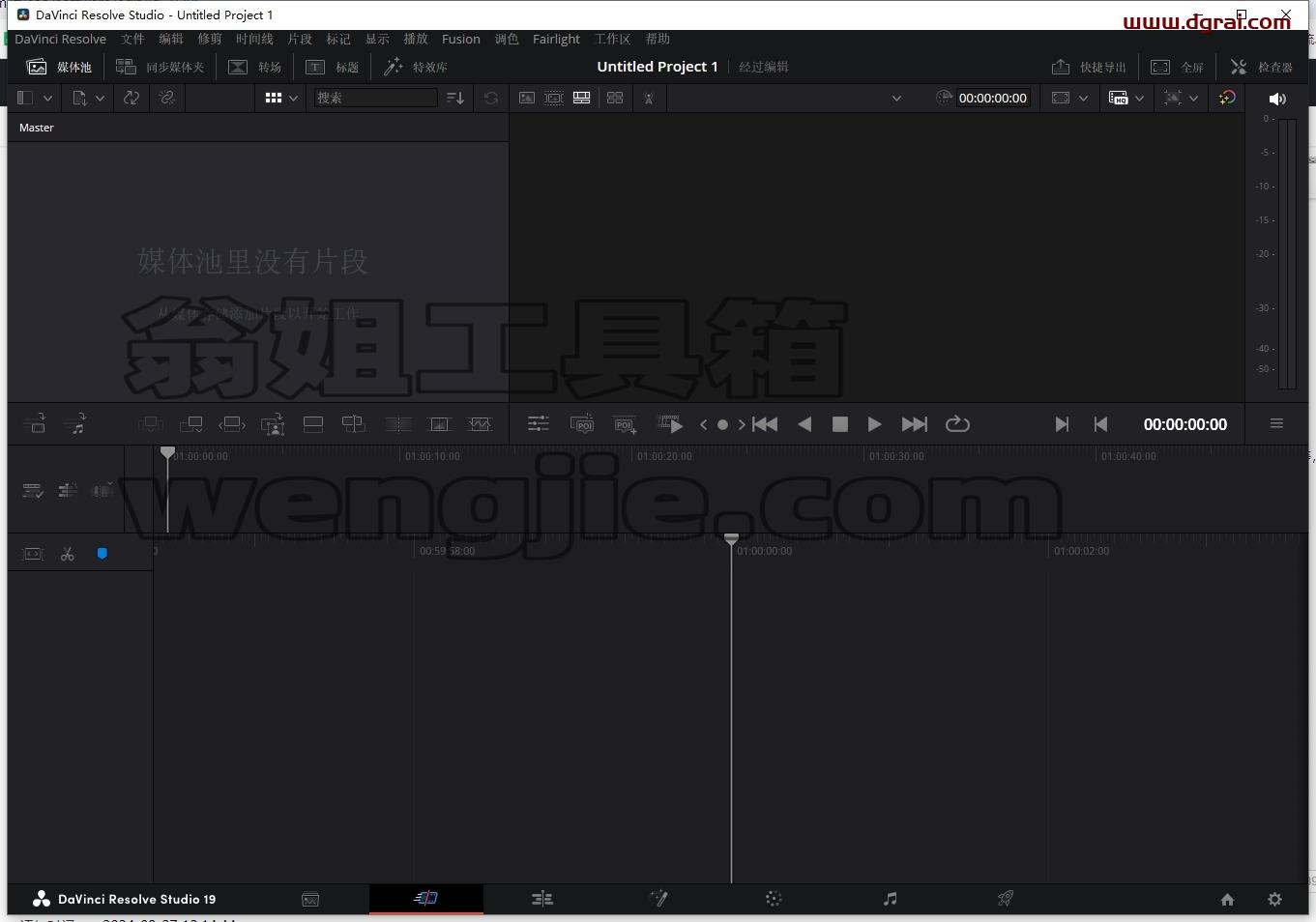
Task: Open the 媒体池 media pool panel
Action: [x=59, y=67]
